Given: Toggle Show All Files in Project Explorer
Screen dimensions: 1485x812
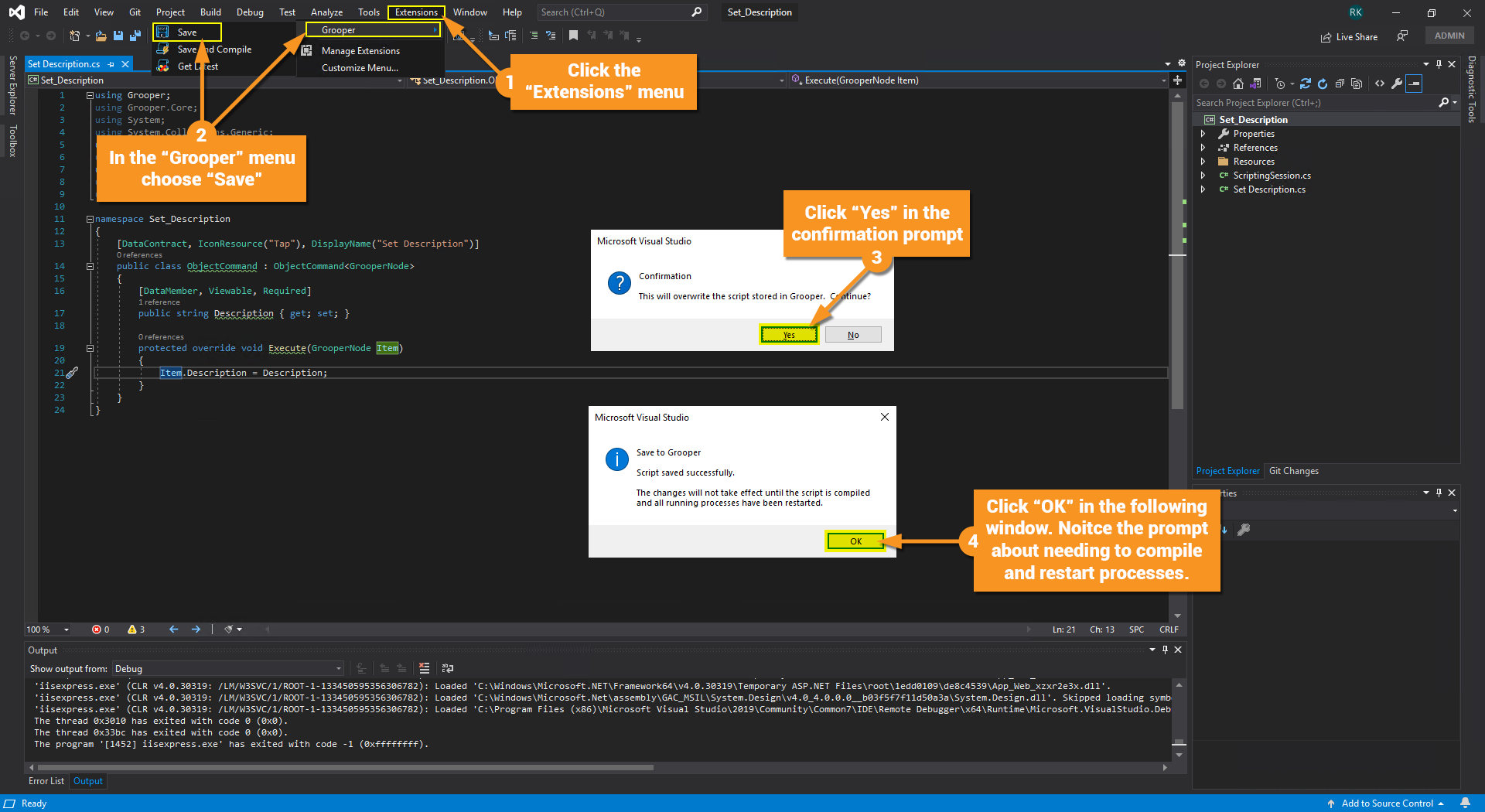Looking at the screenshot, I should tap(1357, 84).
